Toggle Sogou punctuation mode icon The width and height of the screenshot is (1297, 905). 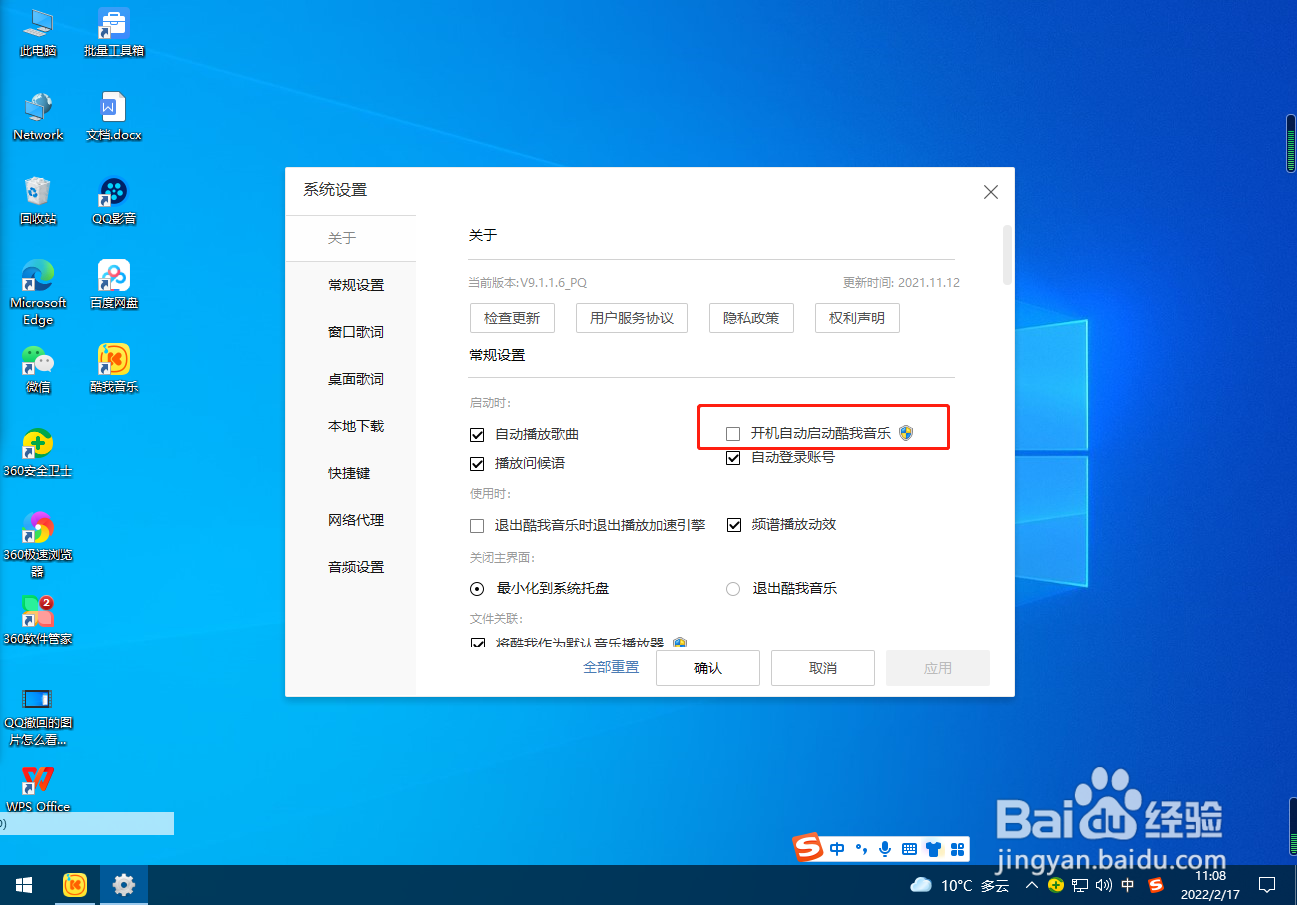point(861,849)
